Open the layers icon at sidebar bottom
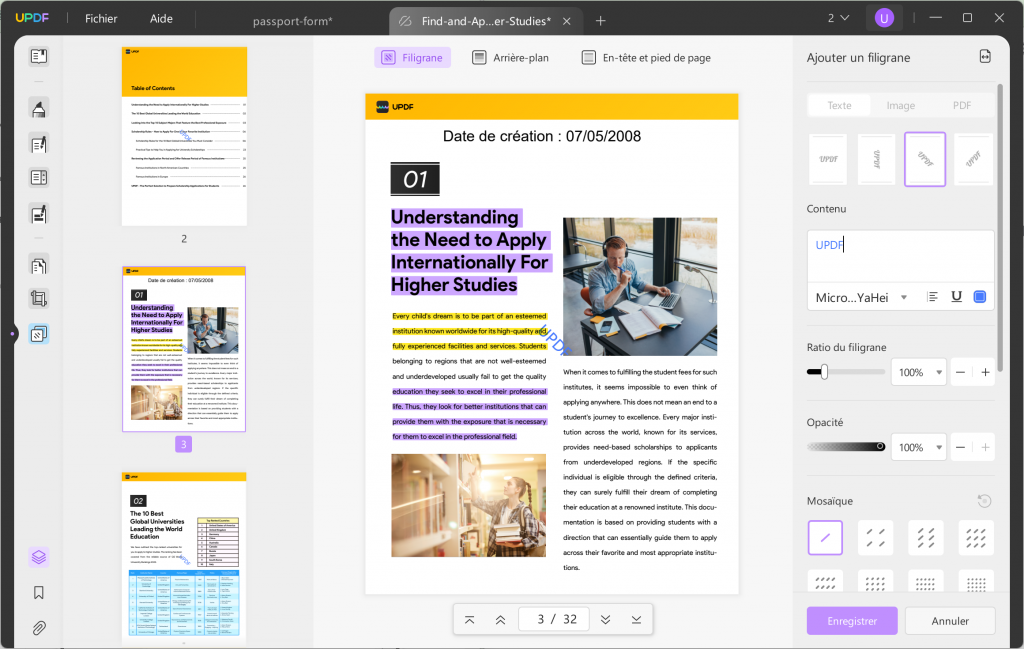1024x649 pixels. click(x=38, y=557)
